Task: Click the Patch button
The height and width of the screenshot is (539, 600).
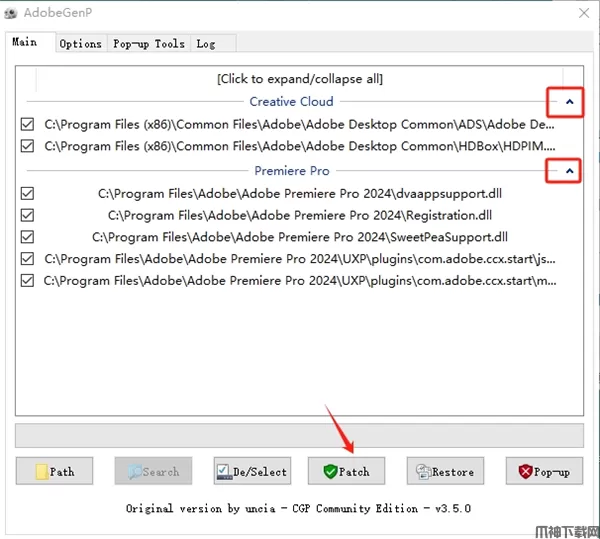Action: pyautogui.click(x=346, y=471)
